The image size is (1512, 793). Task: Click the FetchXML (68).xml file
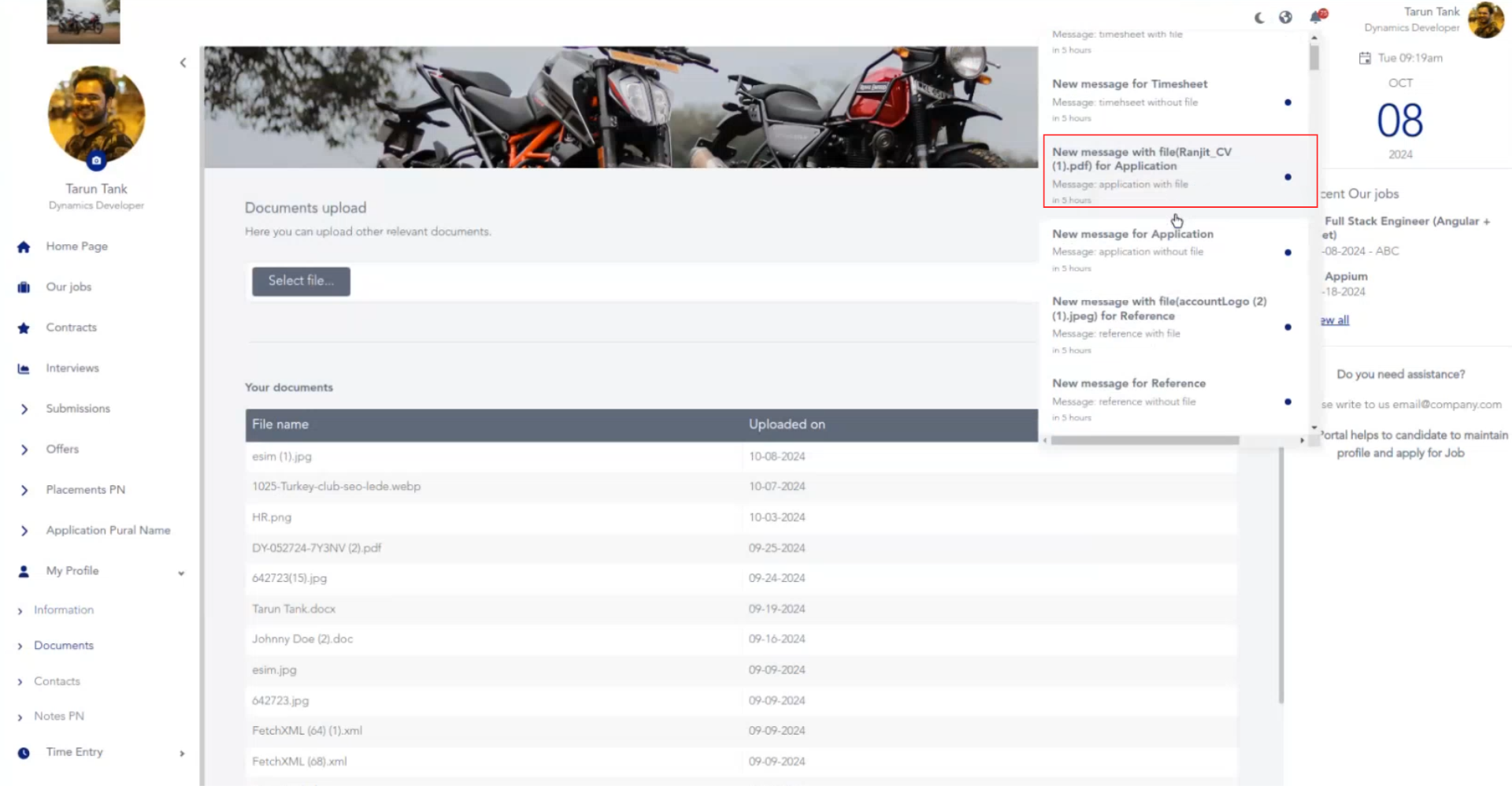coord(299,762)
